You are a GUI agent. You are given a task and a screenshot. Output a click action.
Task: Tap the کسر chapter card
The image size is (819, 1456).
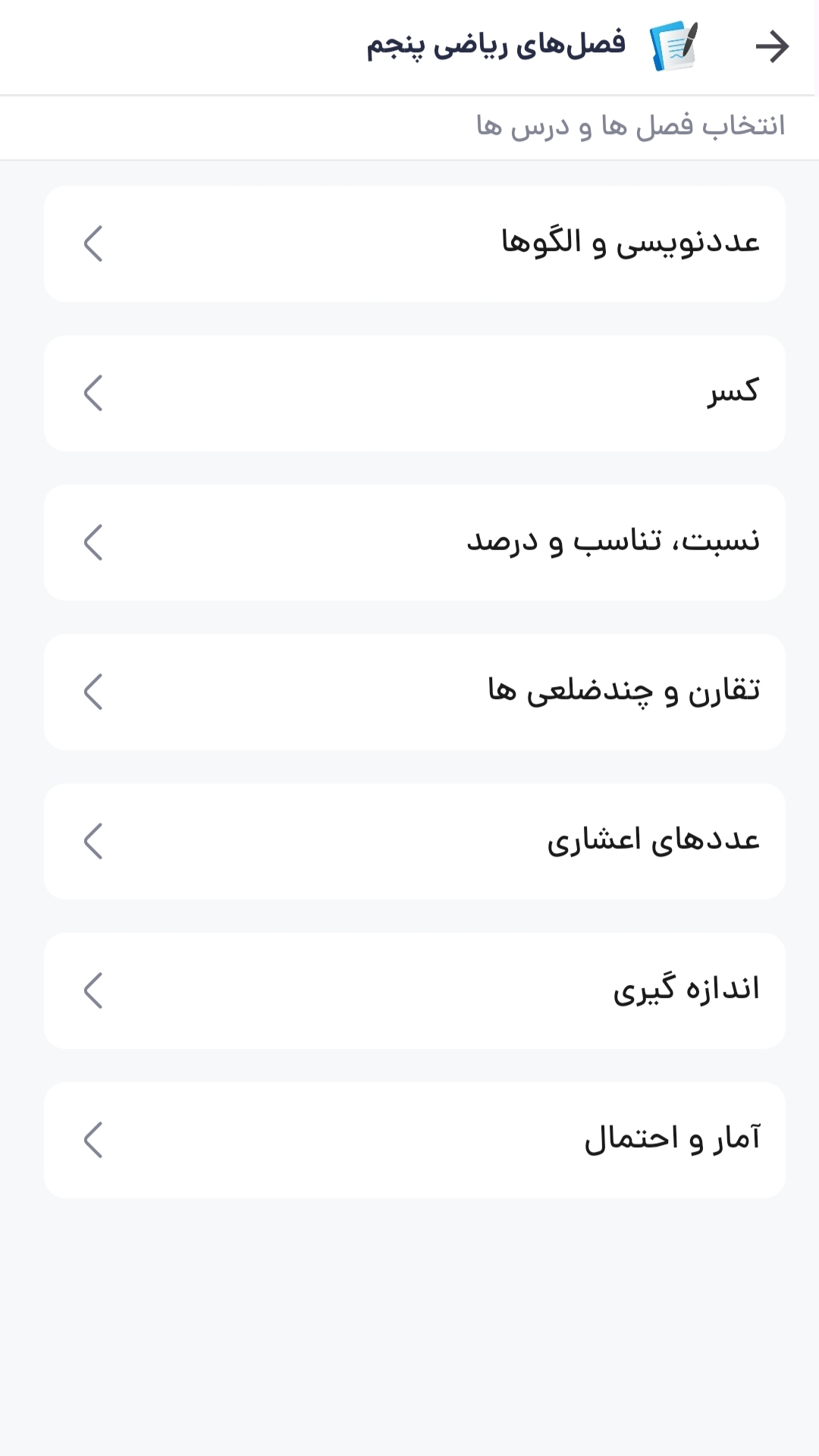pyautogui.click(x=414, y=394)
